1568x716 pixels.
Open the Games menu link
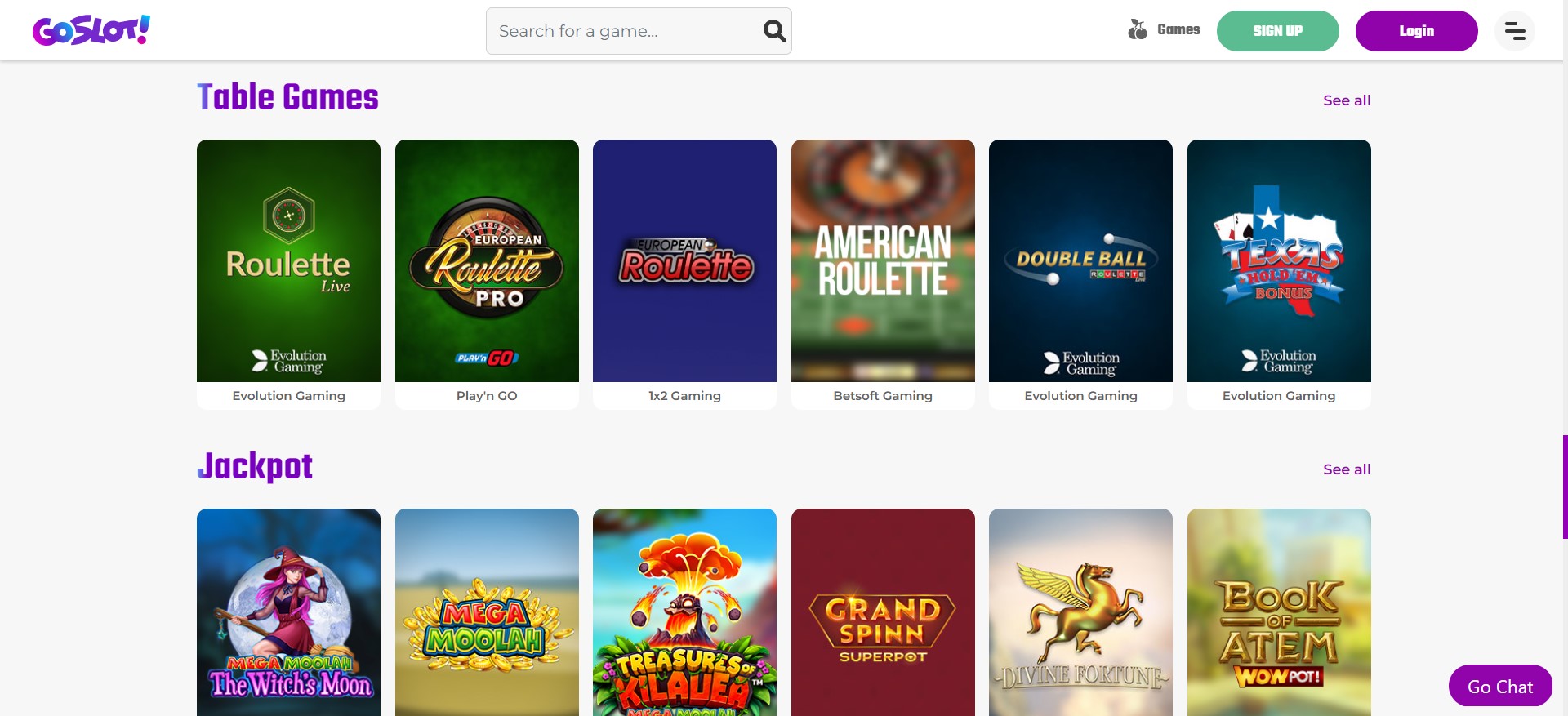tap(1178, 30)
